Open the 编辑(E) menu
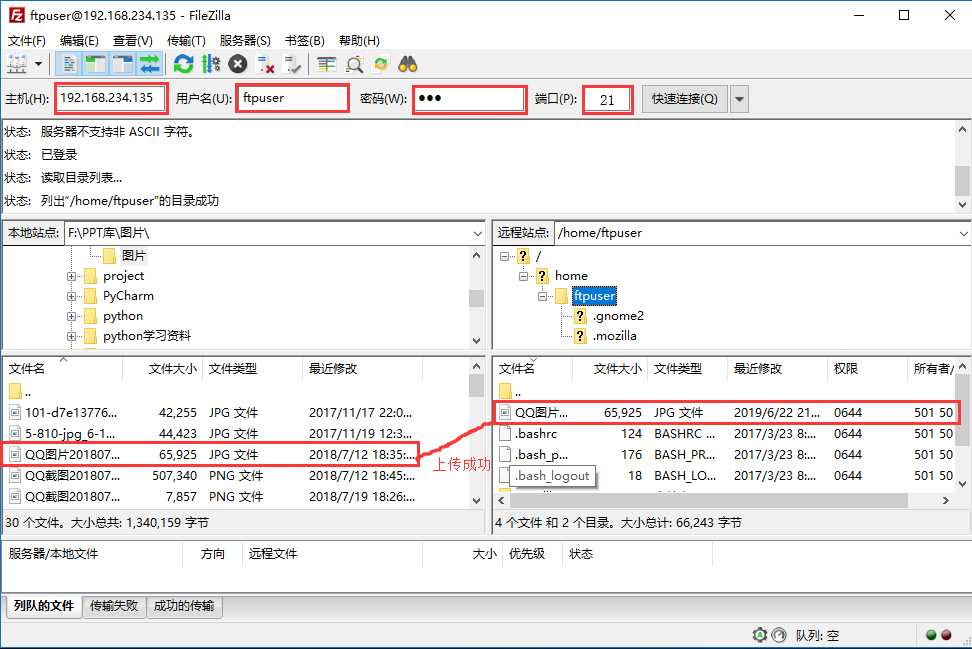The height and width of the screenshot is (649, 972). tap(79, 41)
